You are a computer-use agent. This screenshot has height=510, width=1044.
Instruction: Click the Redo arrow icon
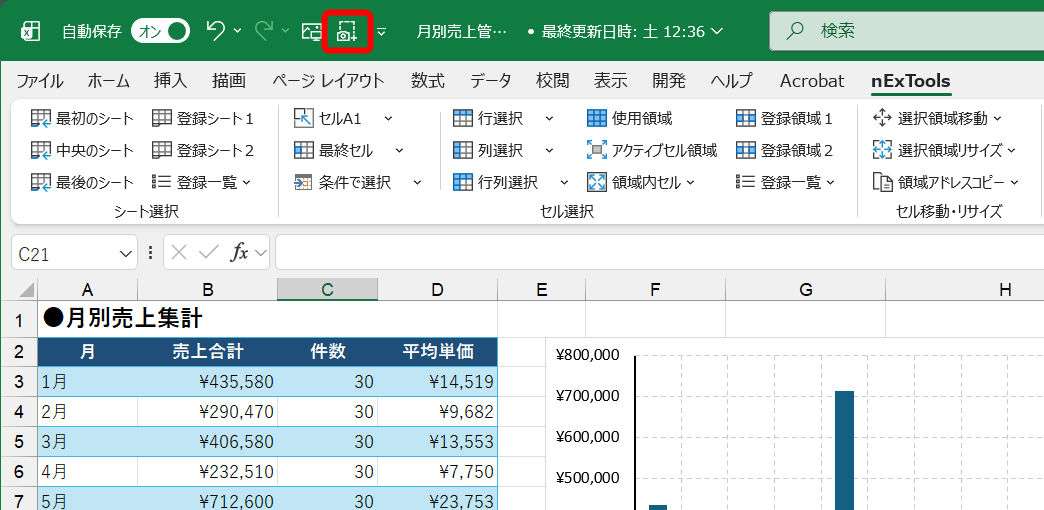[x=264, y=31]
